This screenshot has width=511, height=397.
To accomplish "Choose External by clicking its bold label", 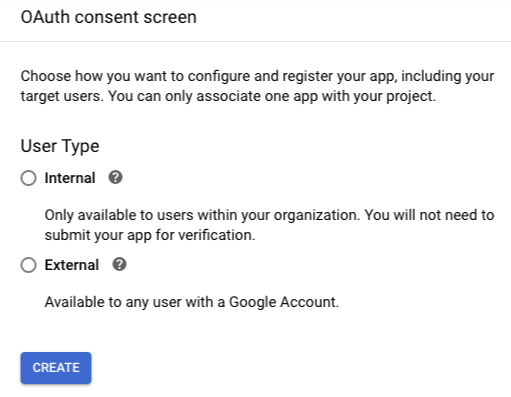I will click(72, 265).
